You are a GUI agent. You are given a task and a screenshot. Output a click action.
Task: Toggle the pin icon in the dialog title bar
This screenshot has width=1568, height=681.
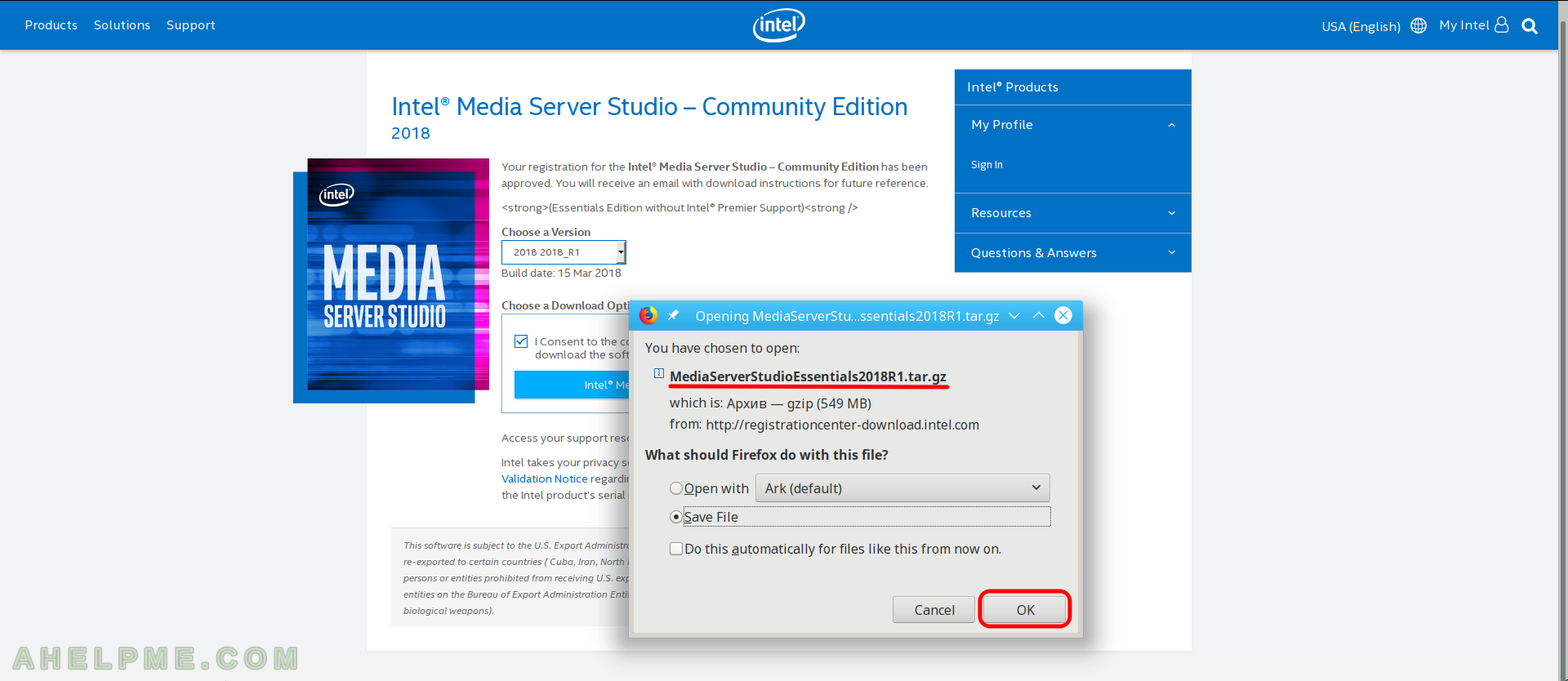click(674, 315)
